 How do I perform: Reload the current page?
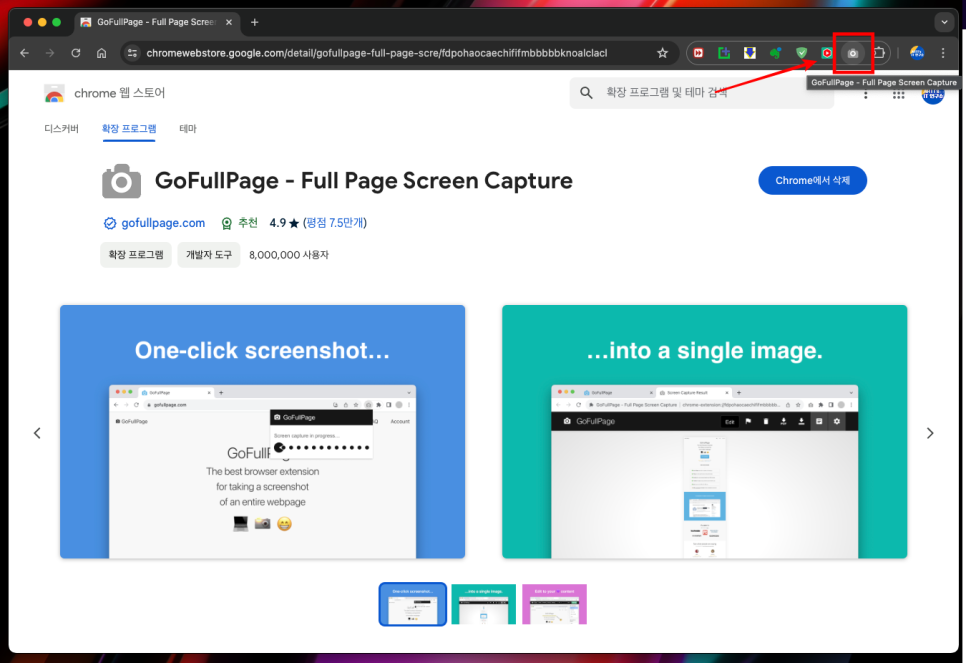click(76, 53)
